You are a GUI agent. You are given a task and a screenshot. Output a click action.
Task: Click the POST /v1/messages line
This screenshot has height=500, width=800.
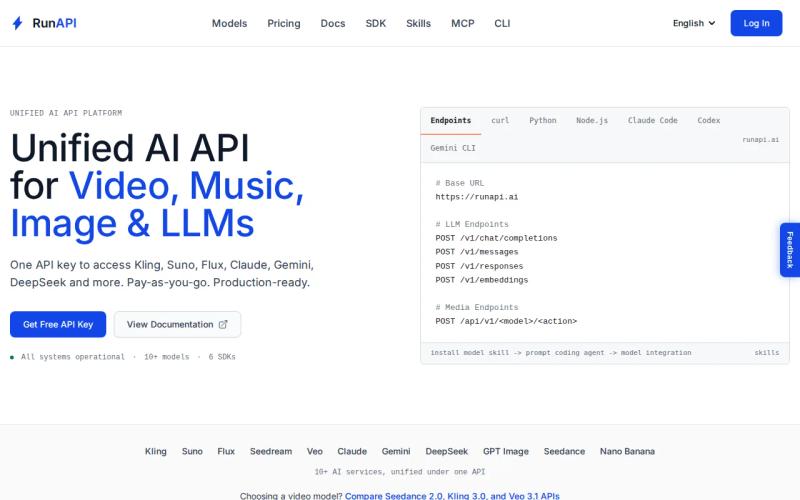tap(477, 252)
